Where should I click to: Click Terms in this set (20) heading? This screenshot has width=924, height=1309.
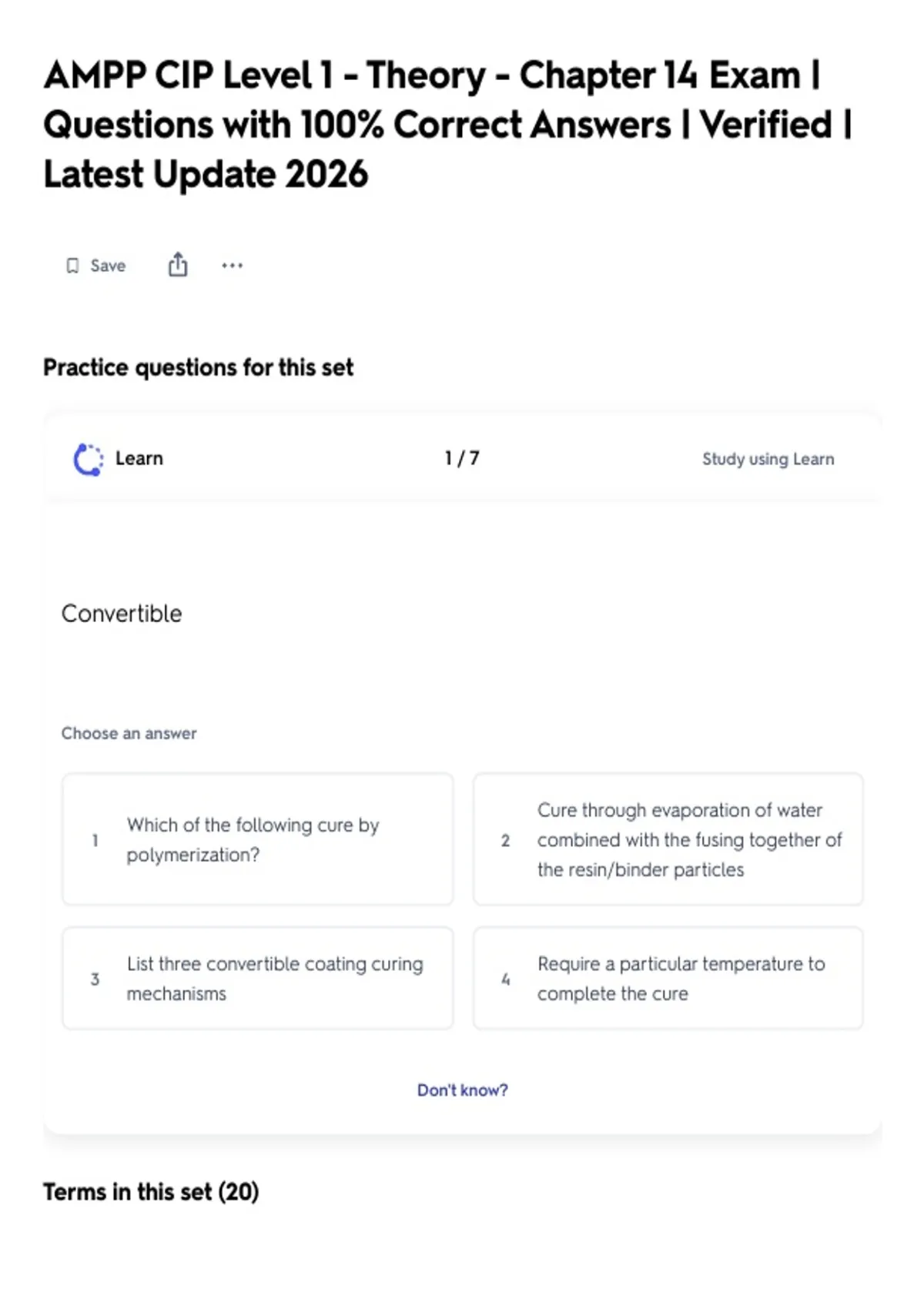(x=151, y=1192)
